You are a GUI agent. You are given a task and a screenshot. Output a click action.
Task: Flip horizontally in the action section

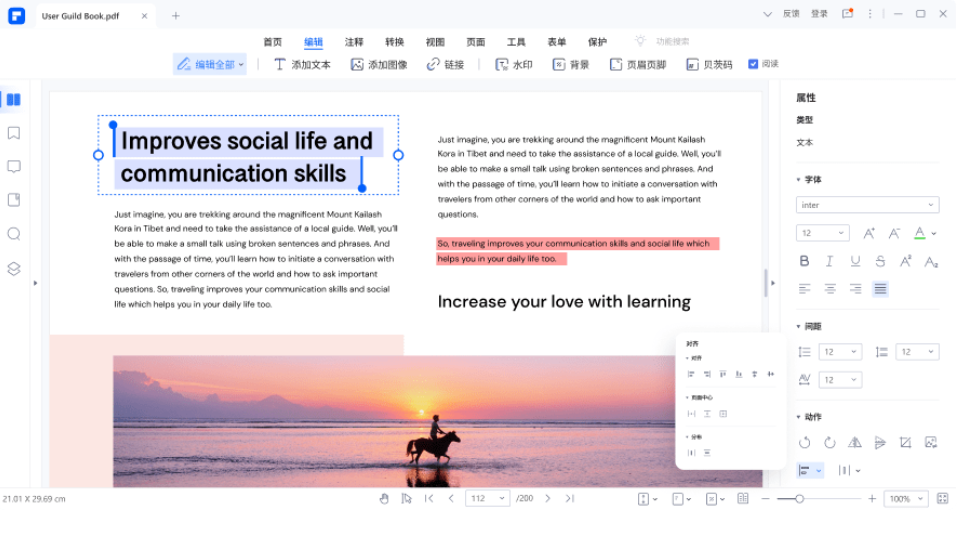855,443
